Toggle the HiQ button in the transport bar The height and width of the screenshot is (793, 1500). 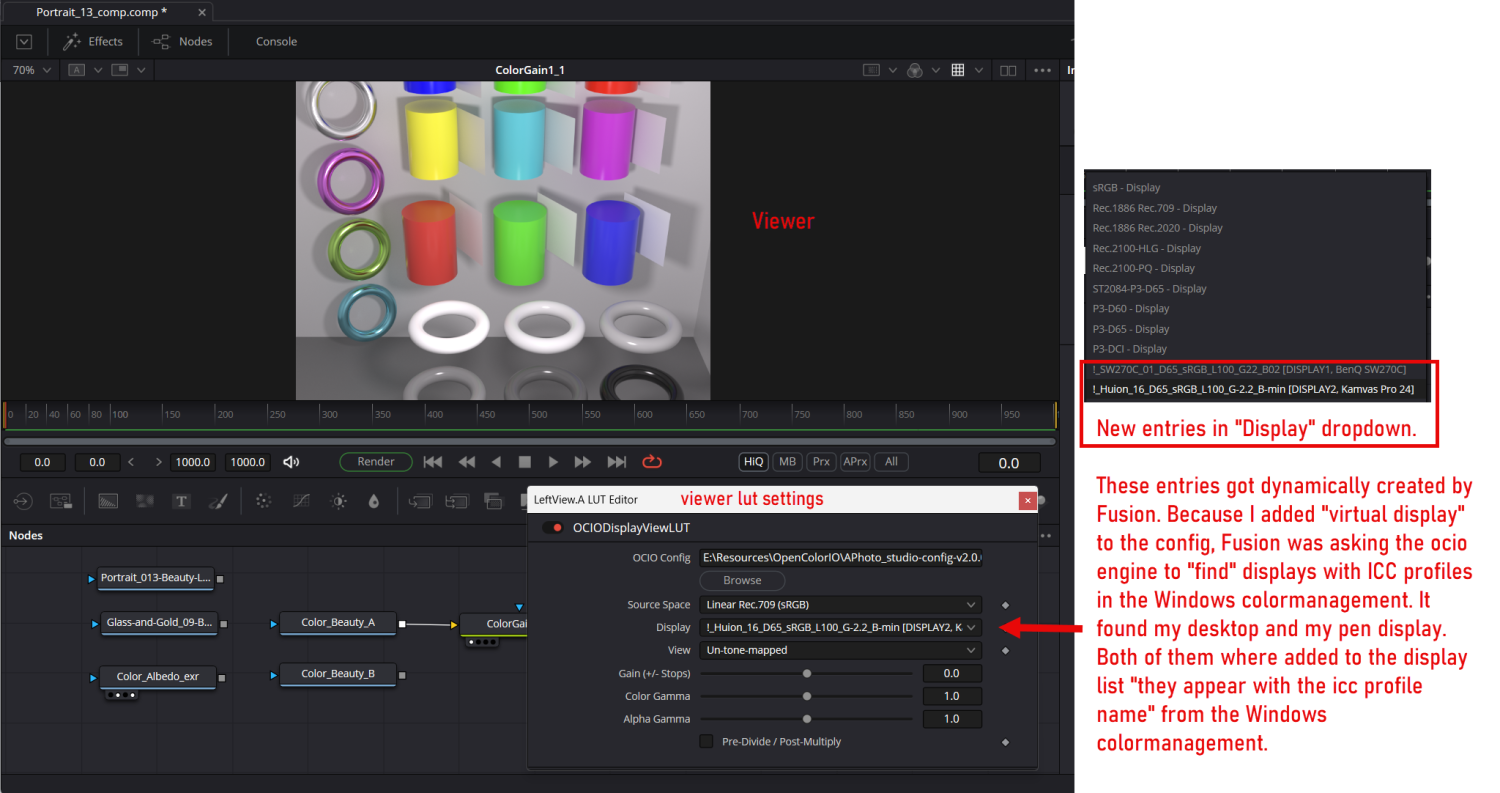click(x=753, y=461)
